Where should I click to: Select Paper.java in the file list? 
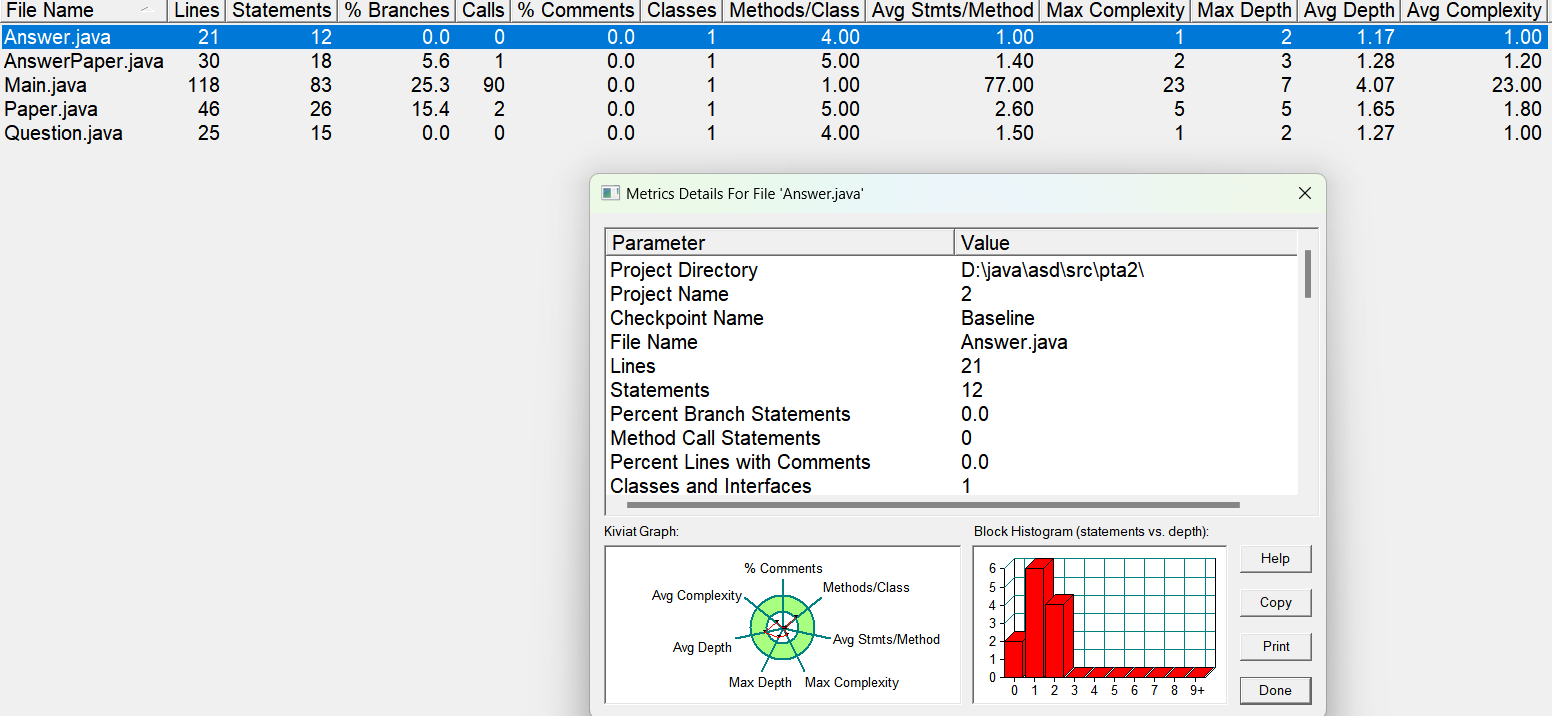click(51, 109)
